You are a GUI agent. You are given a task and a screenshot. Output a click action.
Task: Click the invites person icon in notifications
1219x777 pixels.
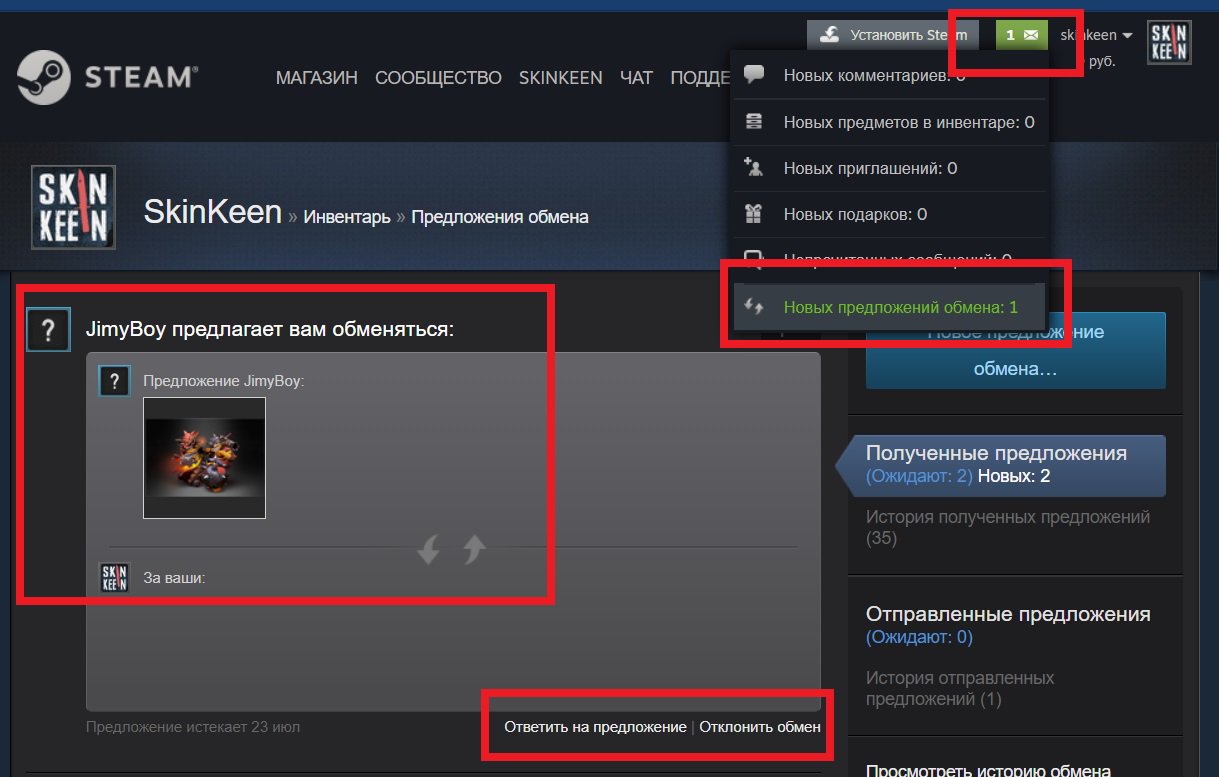(x=754, y=168)
